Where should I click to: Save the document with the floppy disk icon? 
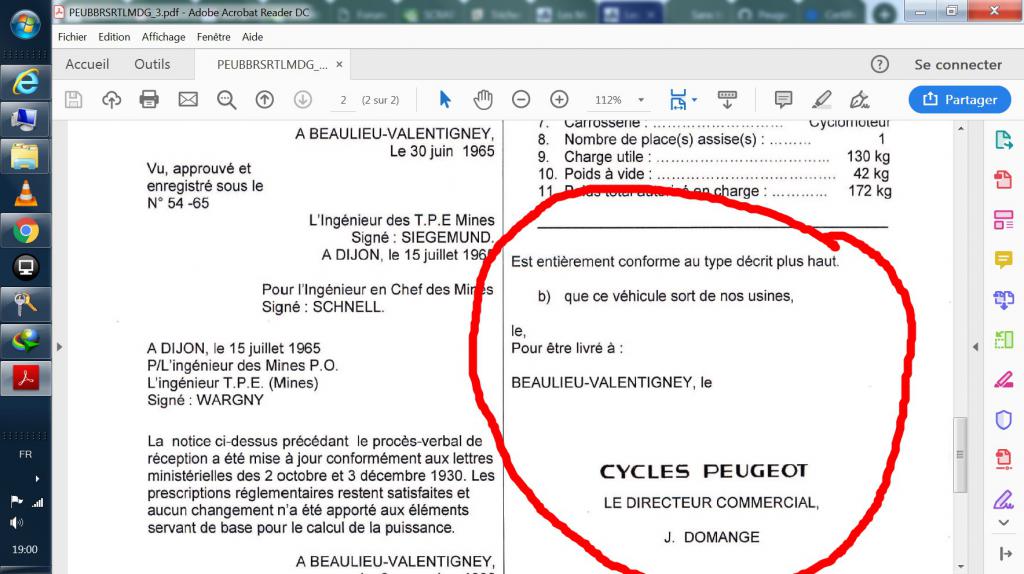pyautogui.click(x=74, y=99)
